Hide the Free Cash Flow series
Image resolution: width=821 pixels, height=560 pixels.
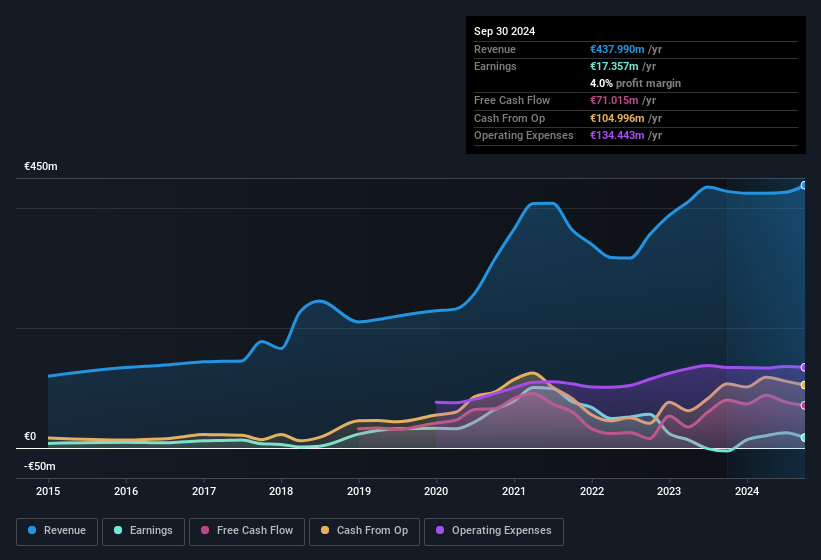point(248,531)
